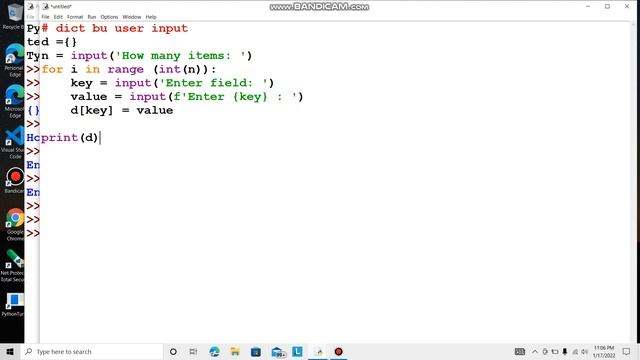Open the File menu in untitled editor

tap(45, 17)
